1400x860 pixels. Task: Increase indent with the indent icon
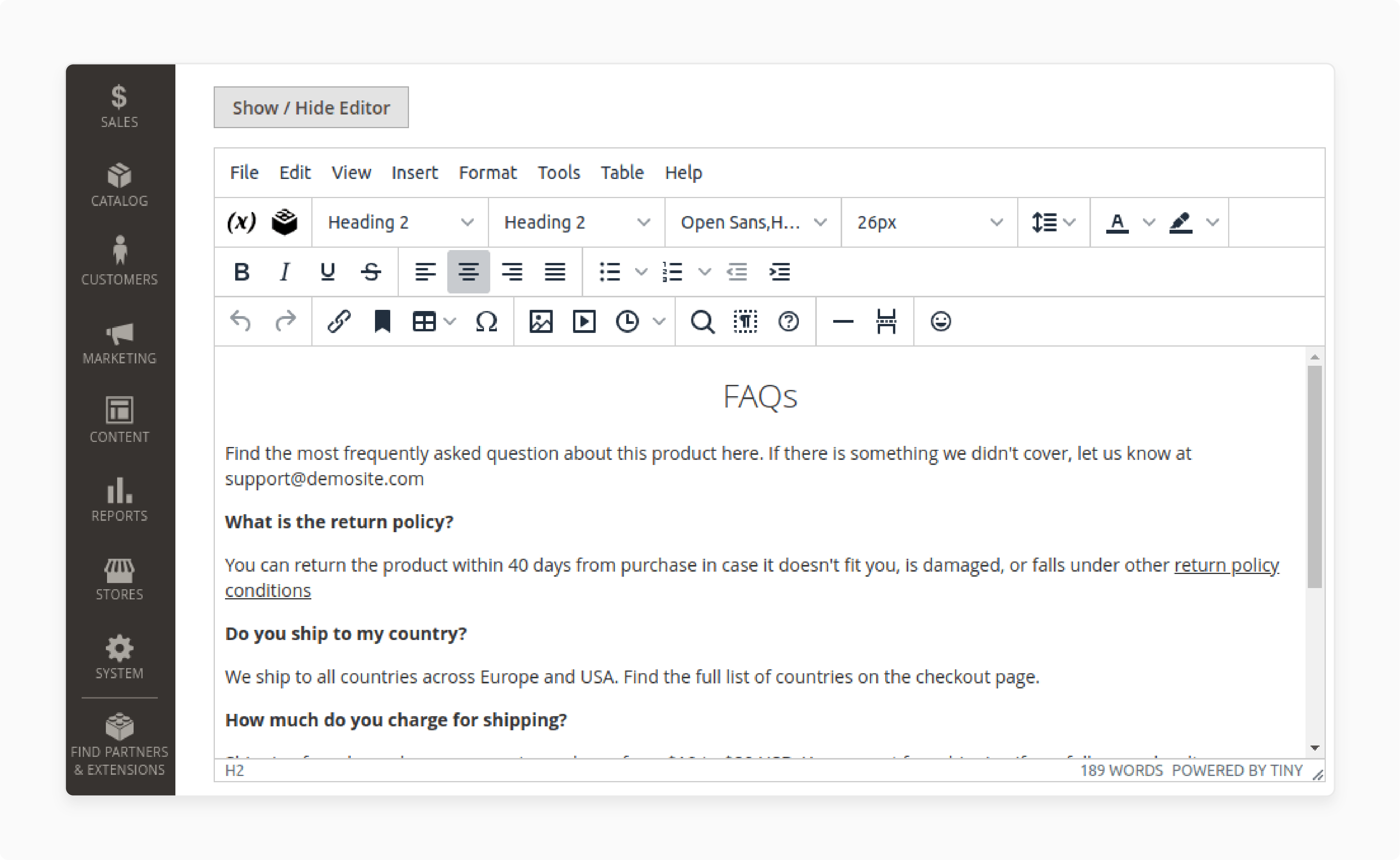(780, 272)
